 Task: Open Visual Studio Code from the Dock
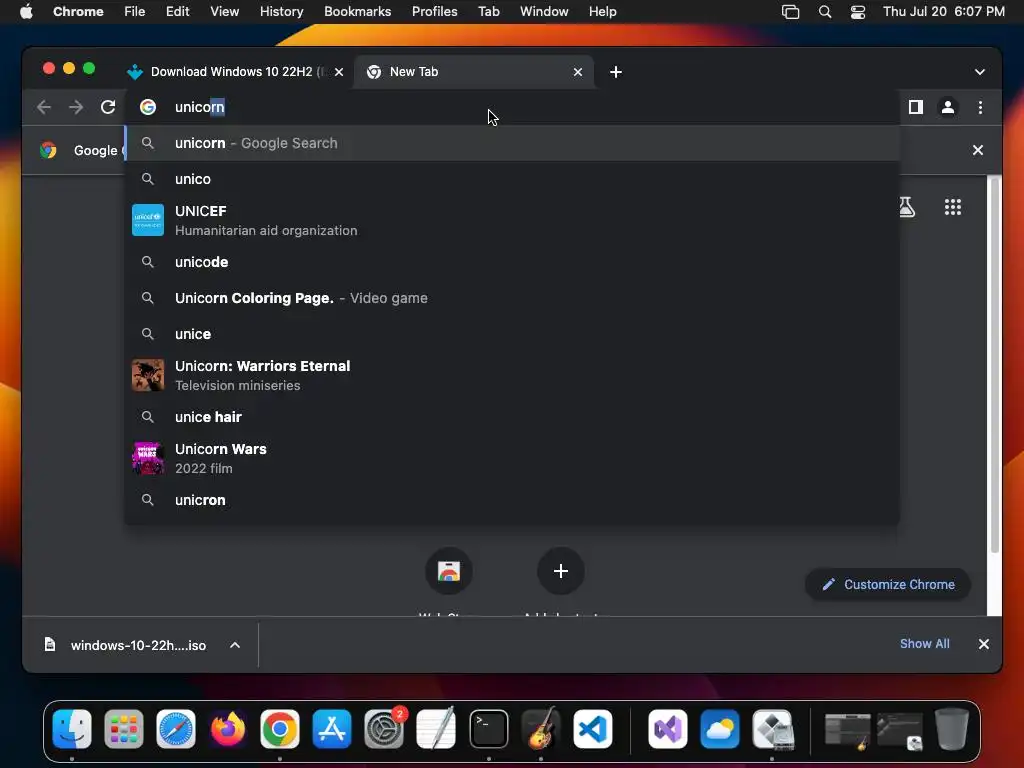593,728
